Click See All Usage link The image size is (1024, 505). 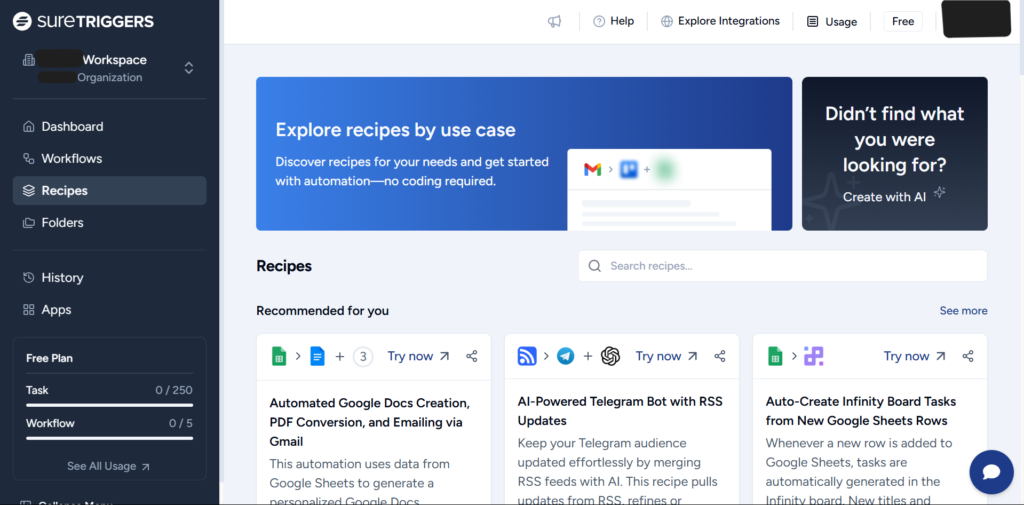click(108, 466)
